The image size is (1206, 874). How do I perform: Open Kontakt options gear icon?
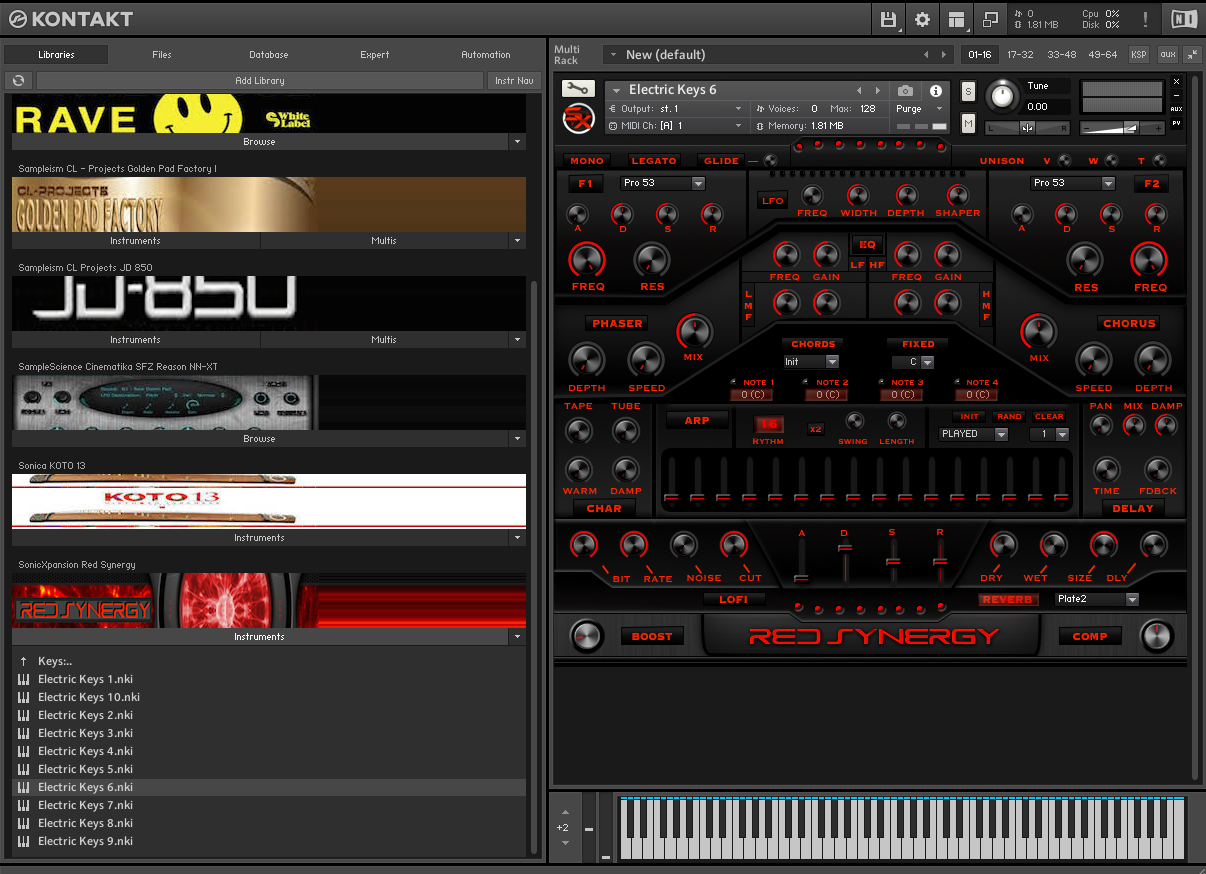(922, 19)
